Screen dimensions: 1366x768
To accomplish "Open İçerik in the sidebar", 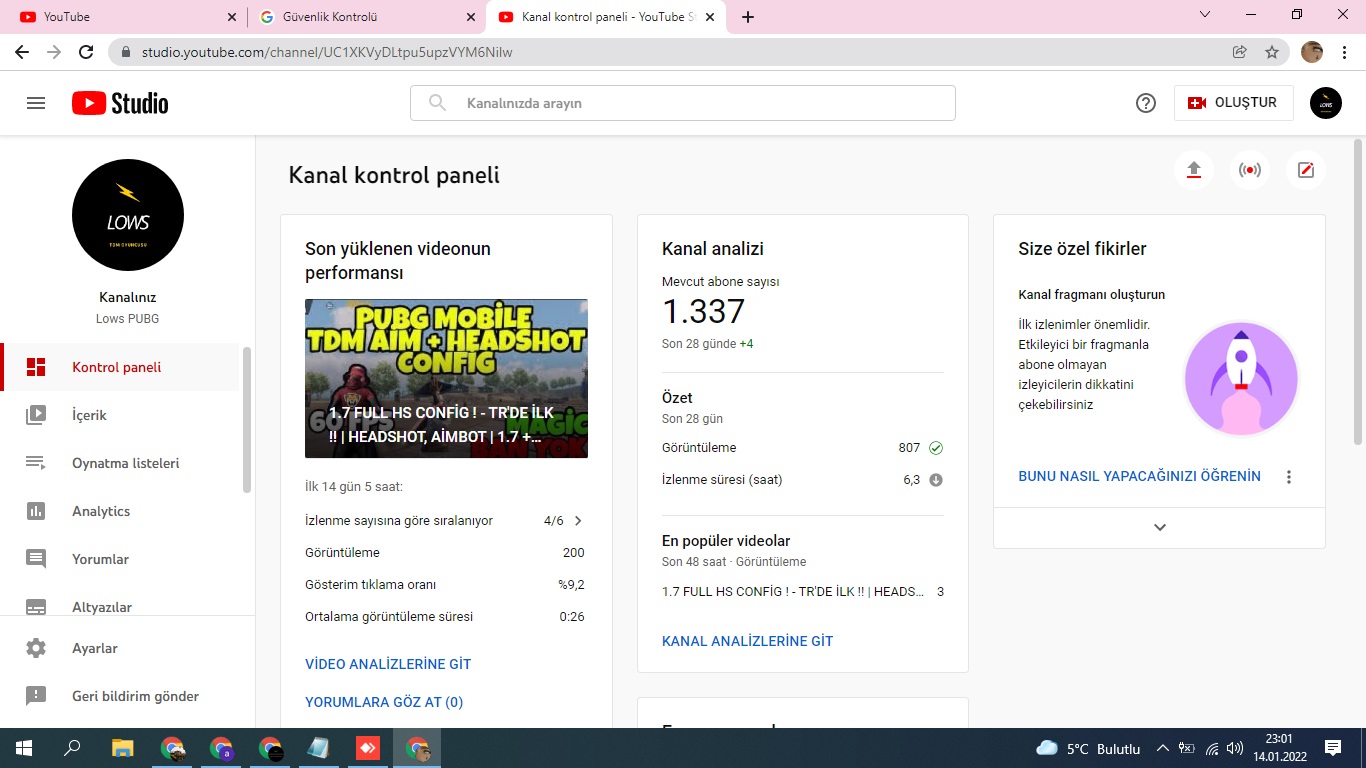I will point(121,415).
